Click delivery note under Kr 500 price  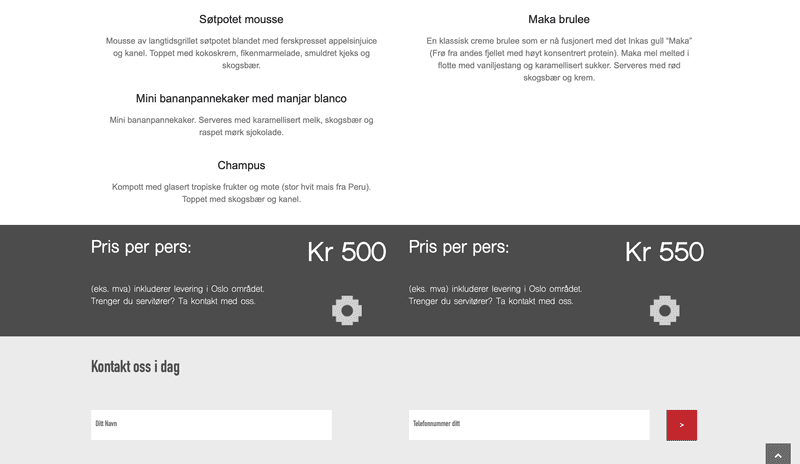(178, 295)
